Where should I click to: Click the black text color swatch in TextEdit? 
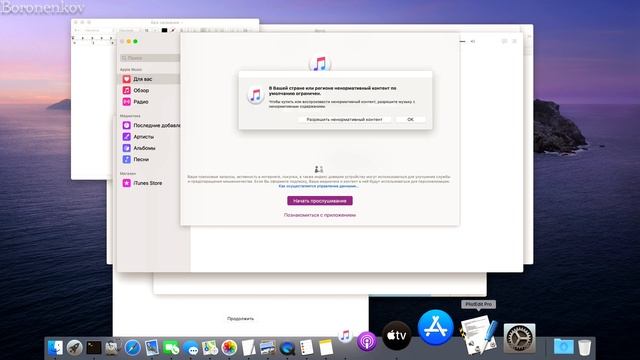tap(164, 30)
